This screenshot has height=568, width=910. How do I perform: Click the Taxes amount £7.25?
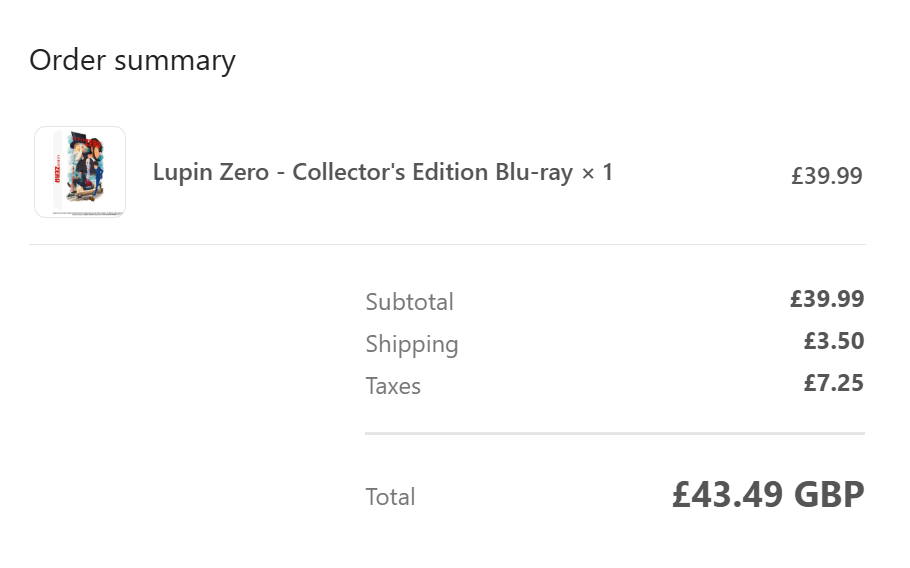tap(833, 383)
